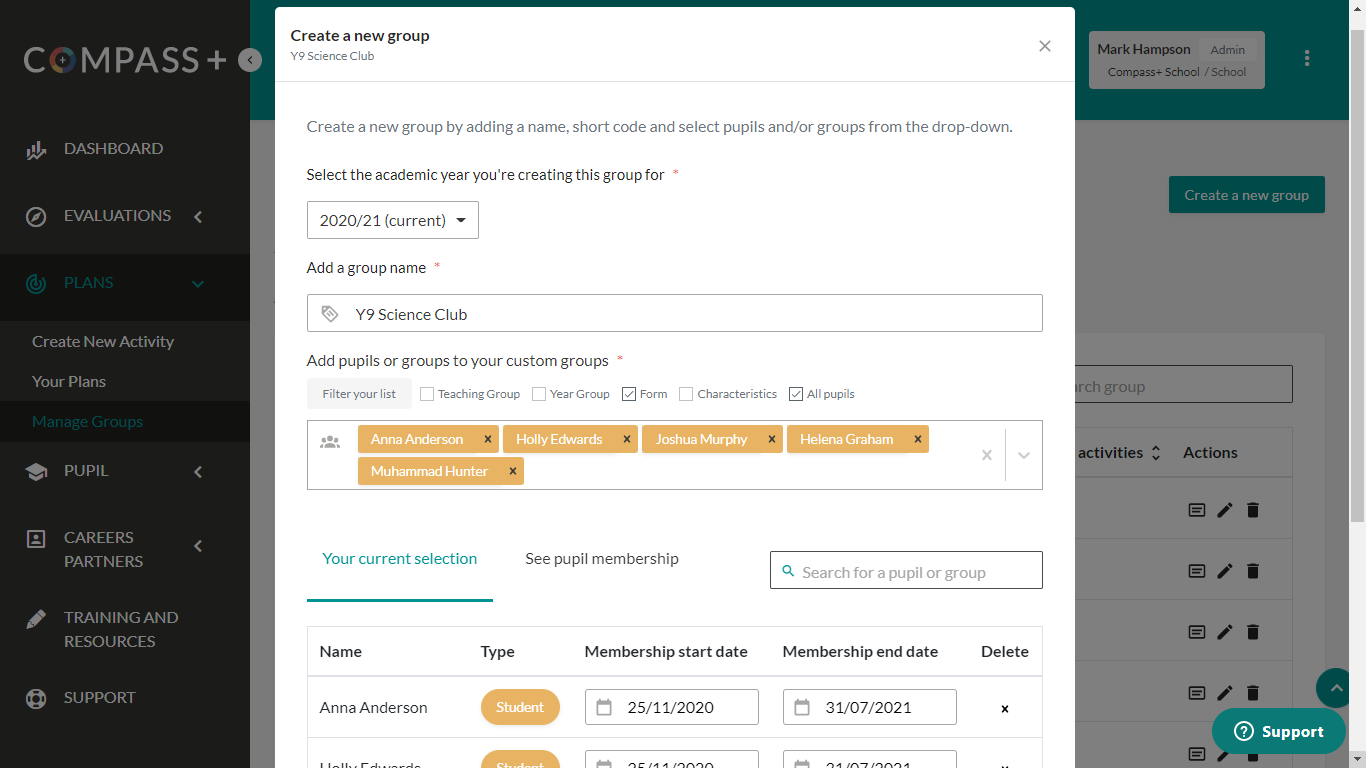Uncheck the Form filter checkbox
The height and width of the screenshot is (768, 1366).
point(629,394)
